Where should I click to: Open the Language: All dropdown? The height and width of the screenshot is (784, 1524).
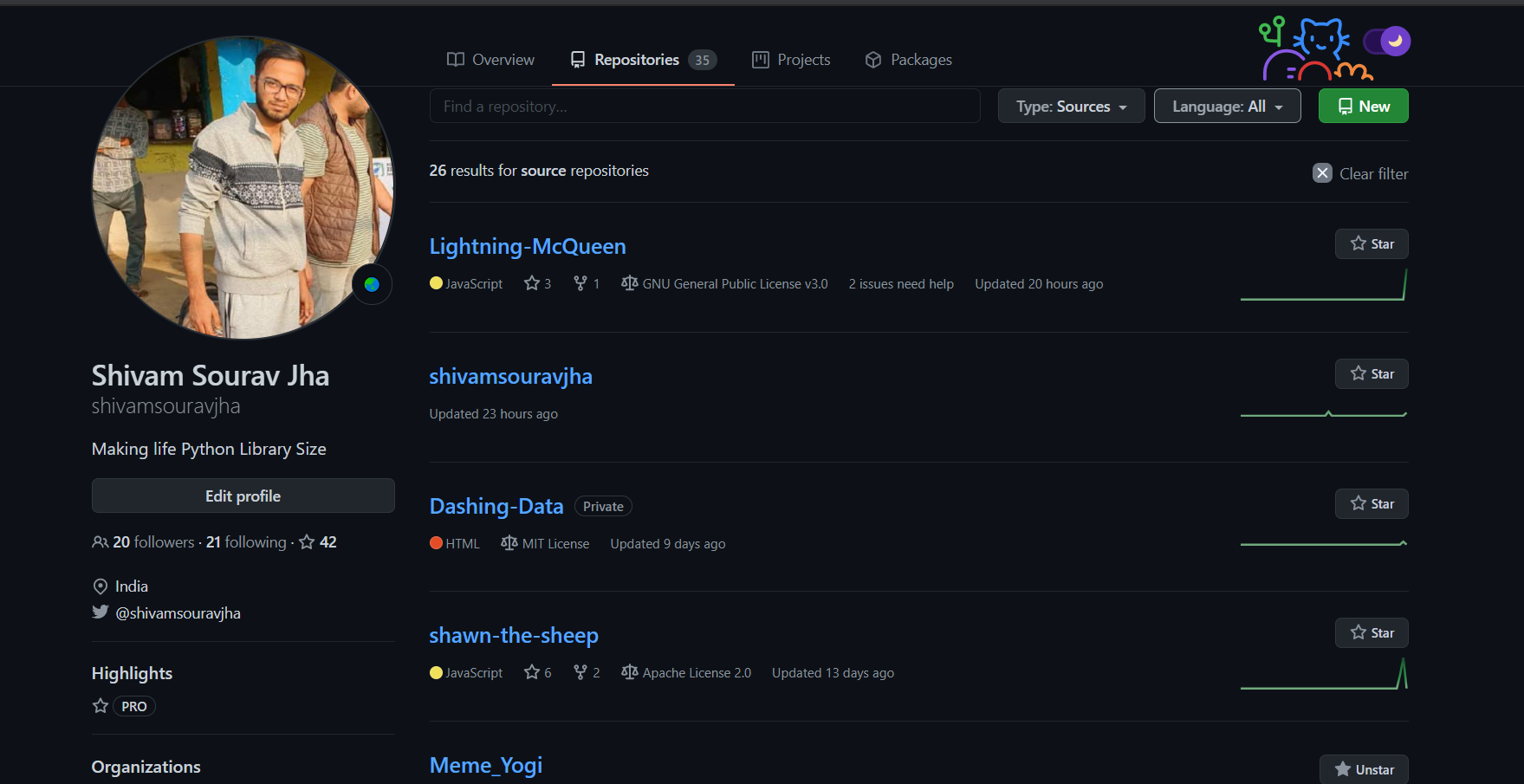pyautogui.click(x=1227, y=106)
